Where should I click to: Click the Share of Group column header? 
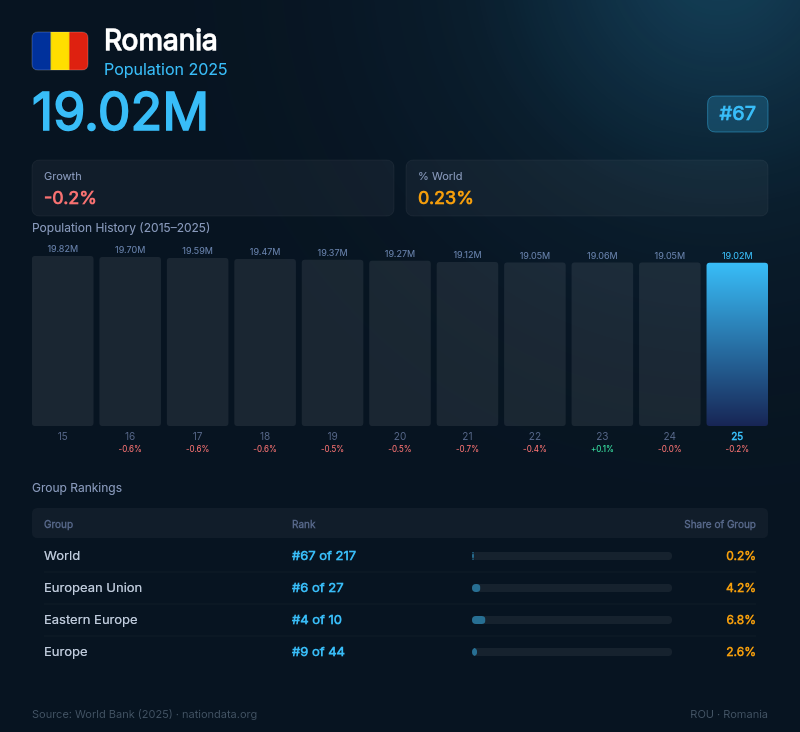(719, 524)
